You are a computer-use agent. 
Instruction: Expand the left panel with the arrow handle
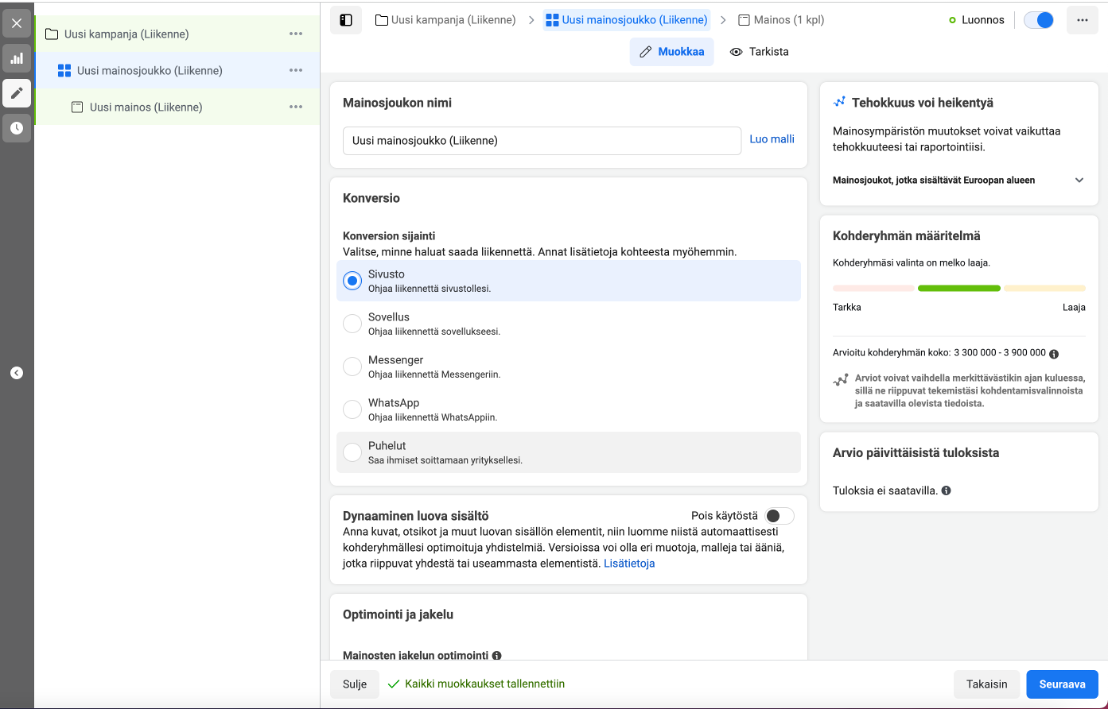[16, 373]
